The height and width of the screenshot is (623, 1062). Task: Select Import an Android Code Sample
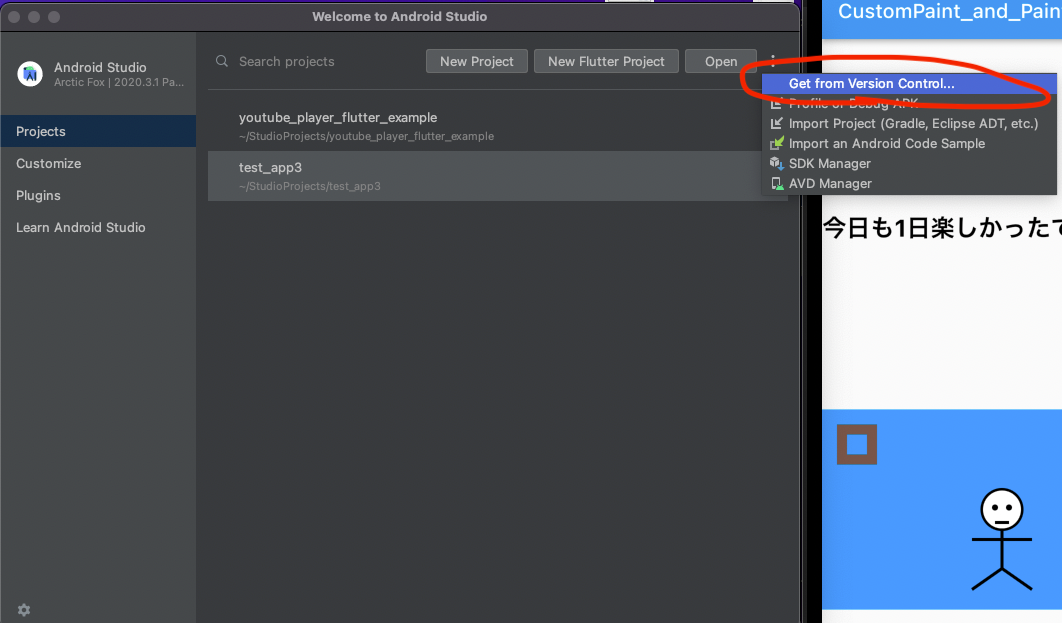tap(909, 144)
